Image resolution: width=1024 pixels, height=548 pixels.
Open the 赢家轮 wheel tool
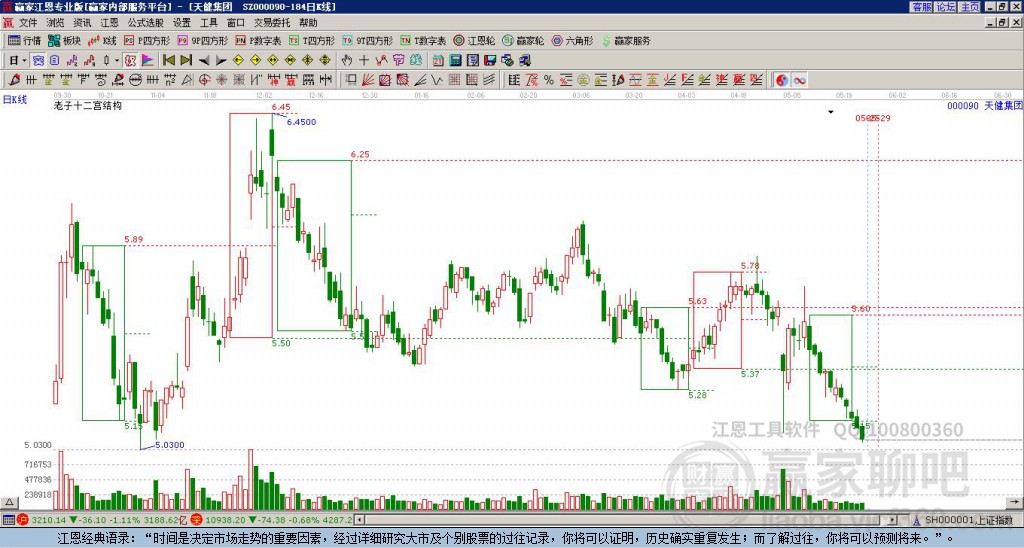523,40
